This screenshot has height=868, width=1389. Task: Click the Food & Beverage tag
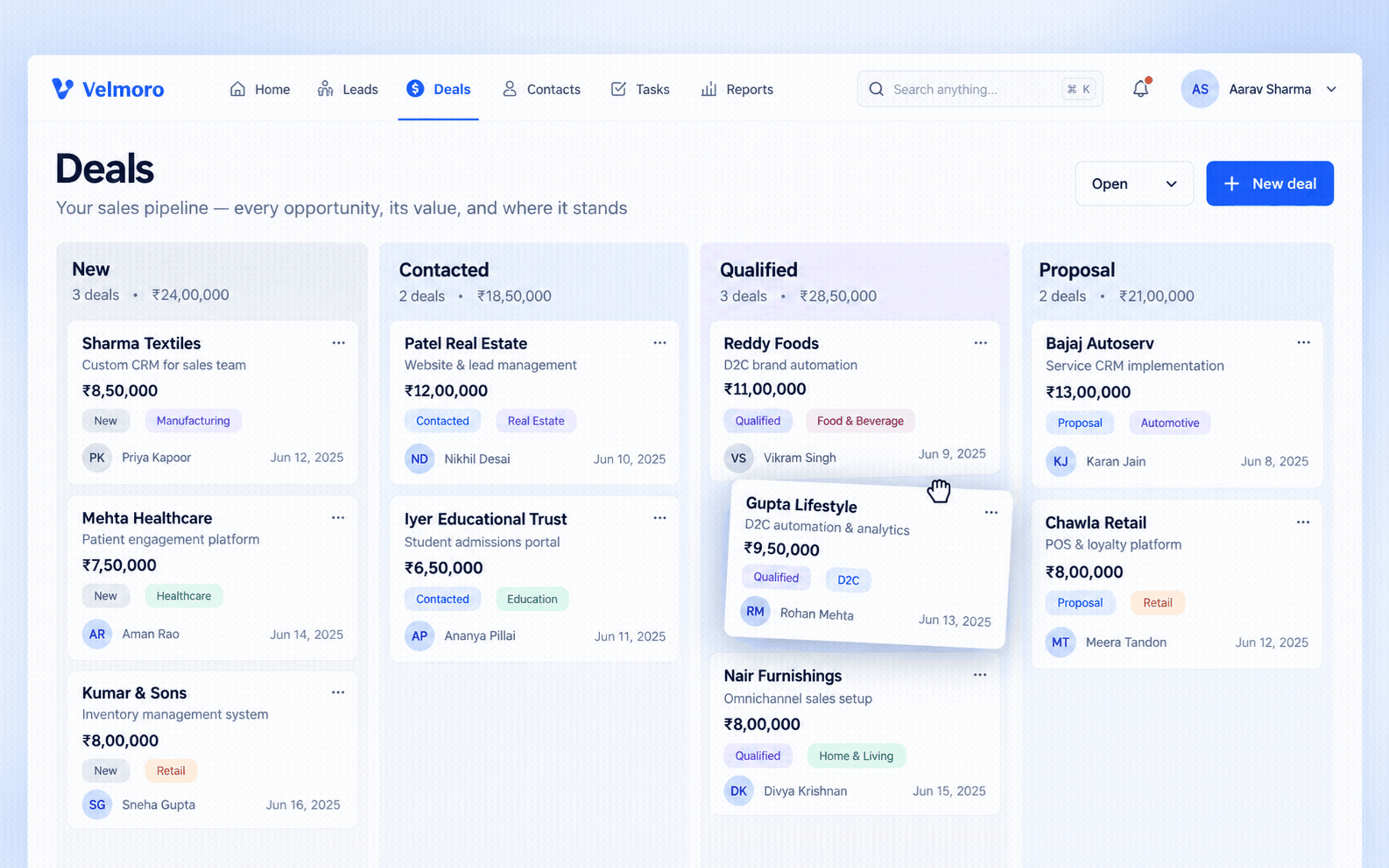(860, 421)
